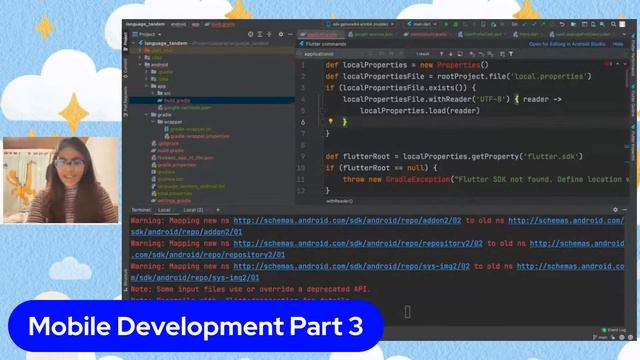640x360 pixels.
Task: Open the main.dart run configuration dropdown
Action: (422, 24)
